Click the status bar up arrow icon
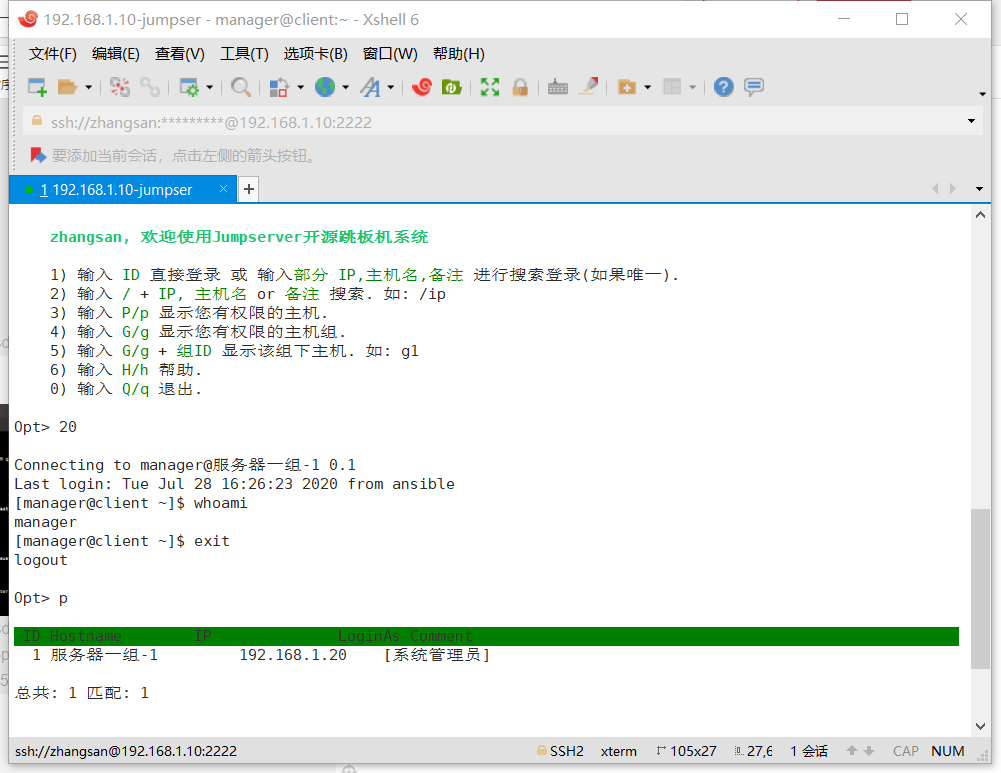1001x773 pixels. 852,751
